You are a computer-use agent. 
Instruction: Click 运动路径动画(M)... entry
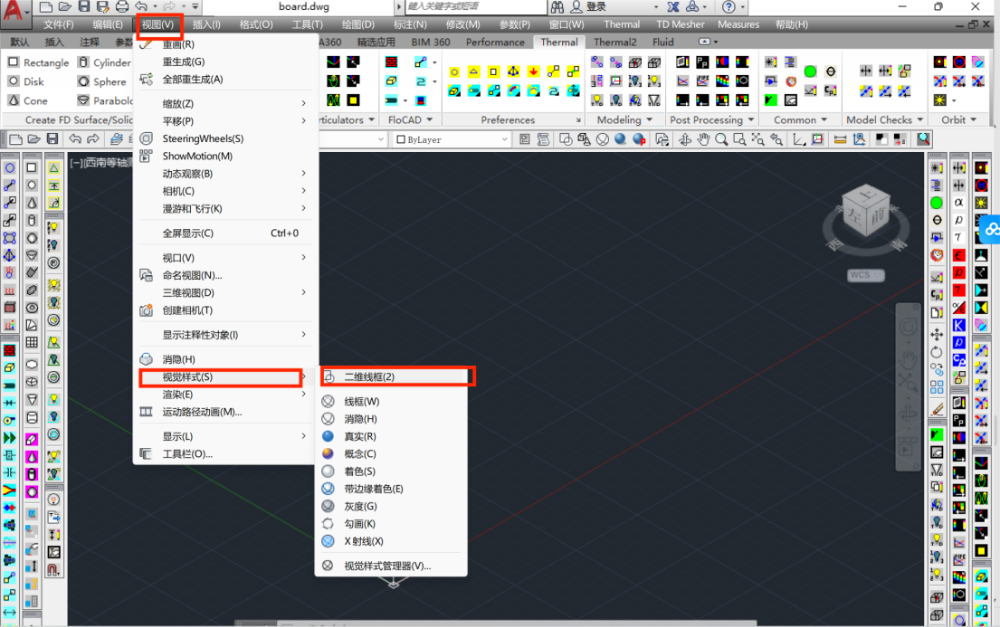[225, 412]
